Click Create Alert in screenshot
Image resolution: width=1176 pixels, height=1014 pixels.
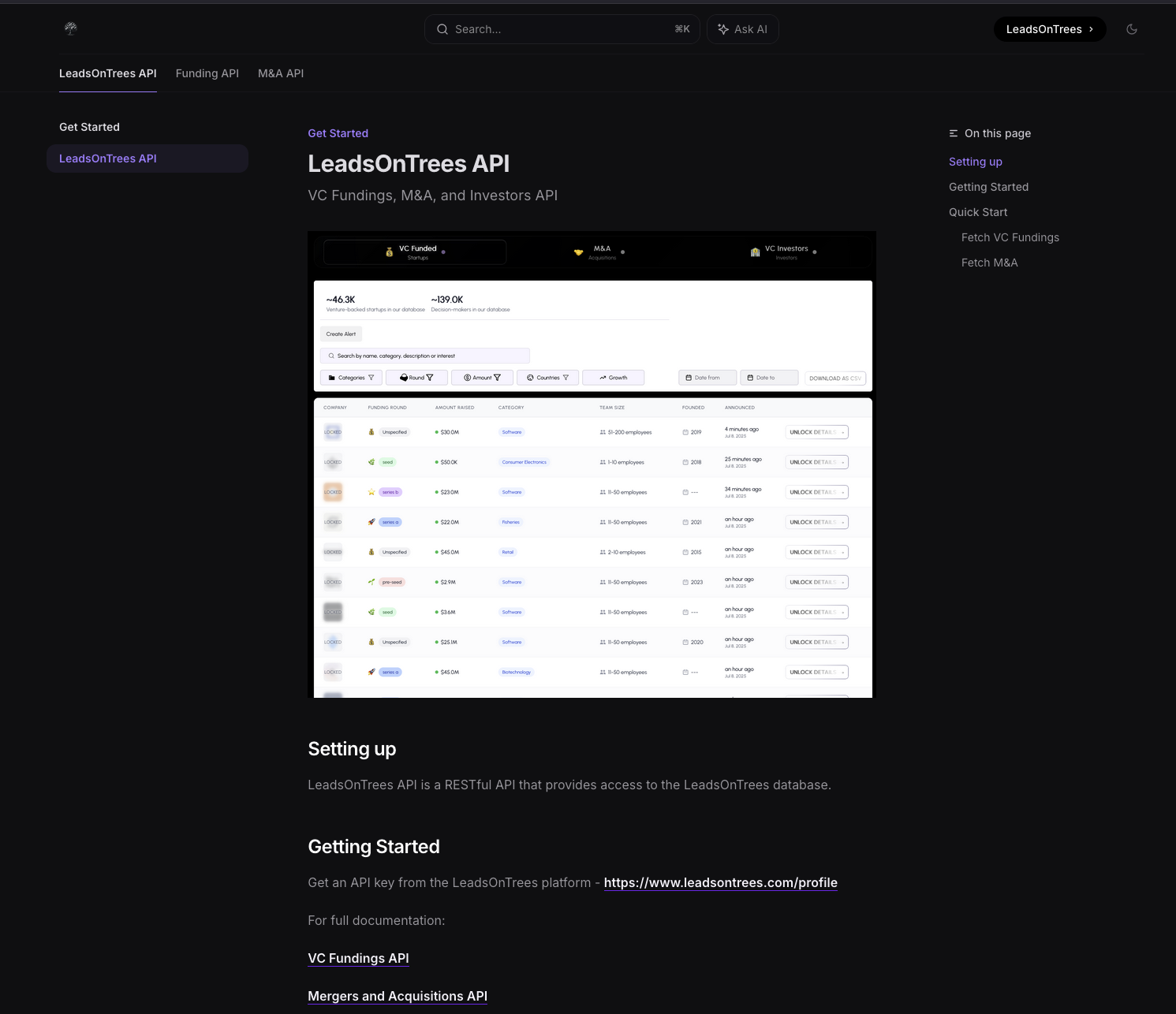pyautogui.click(x=341, y=334)
